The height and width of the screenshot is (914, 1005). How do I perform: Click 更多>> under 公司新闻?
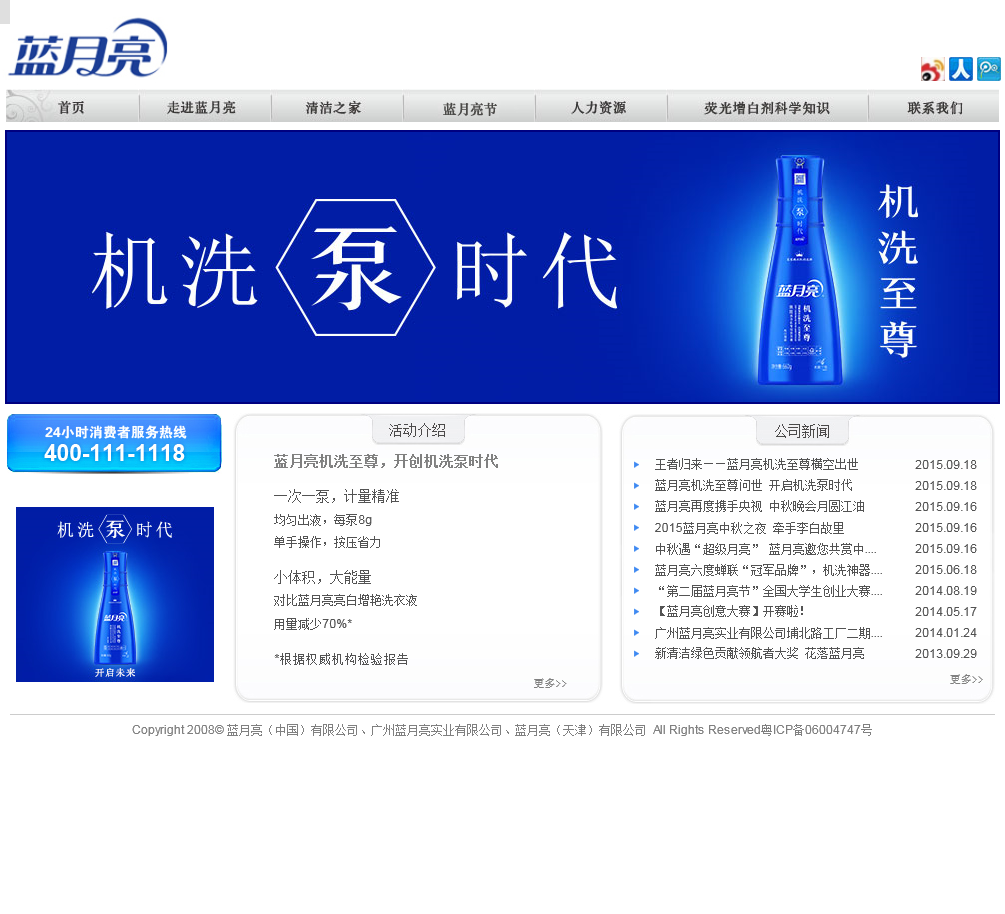pyautogui.click(x=966, y=679)
